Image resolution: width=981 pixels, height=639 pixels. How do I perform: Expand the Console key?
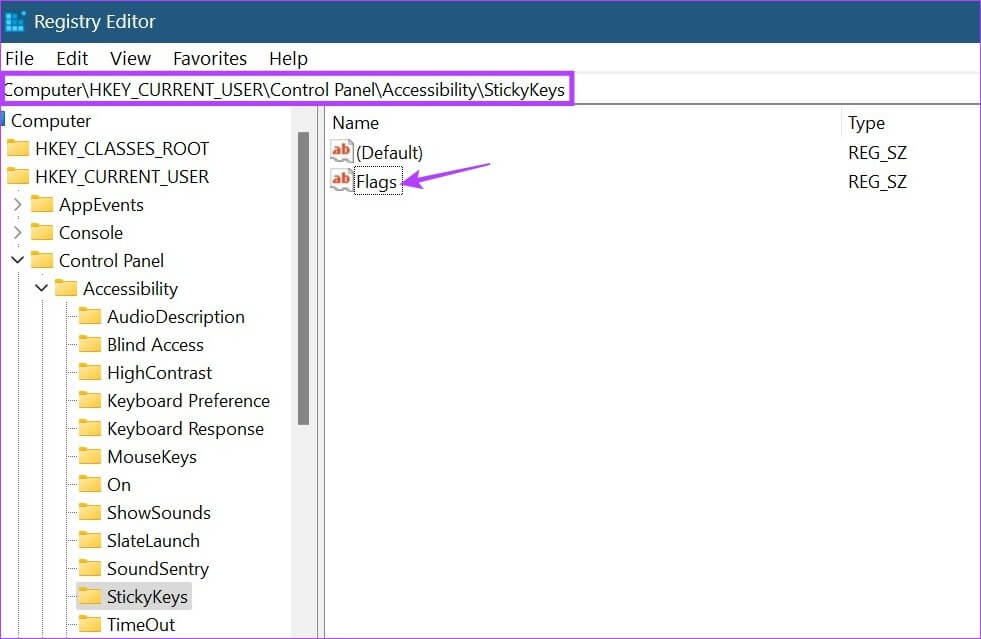point(17,232)
